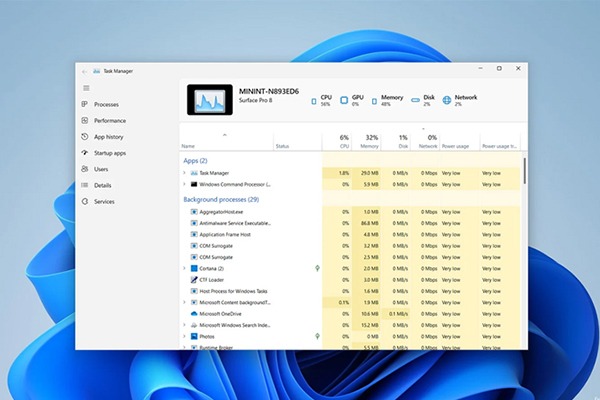Click the Disk indicator icon in header

pos(415,100)
